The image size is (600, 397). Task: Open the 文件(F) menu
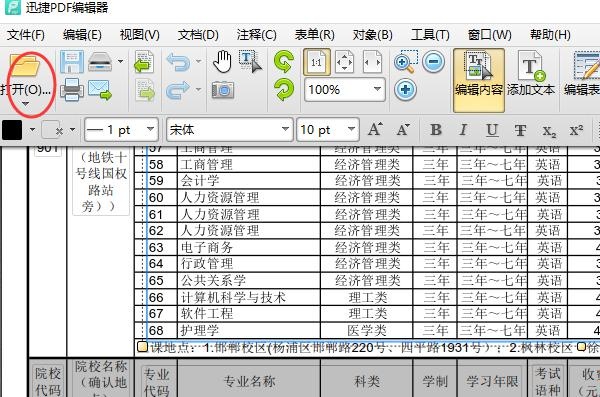point(26,35)
